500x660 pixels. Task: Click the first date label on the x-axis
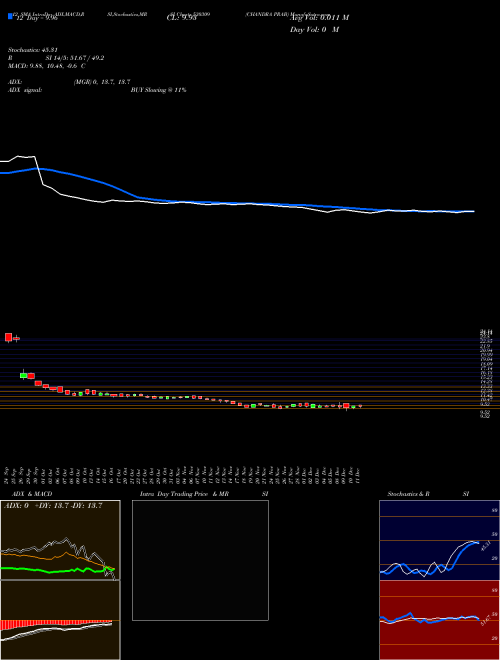[x=7, y=475]
